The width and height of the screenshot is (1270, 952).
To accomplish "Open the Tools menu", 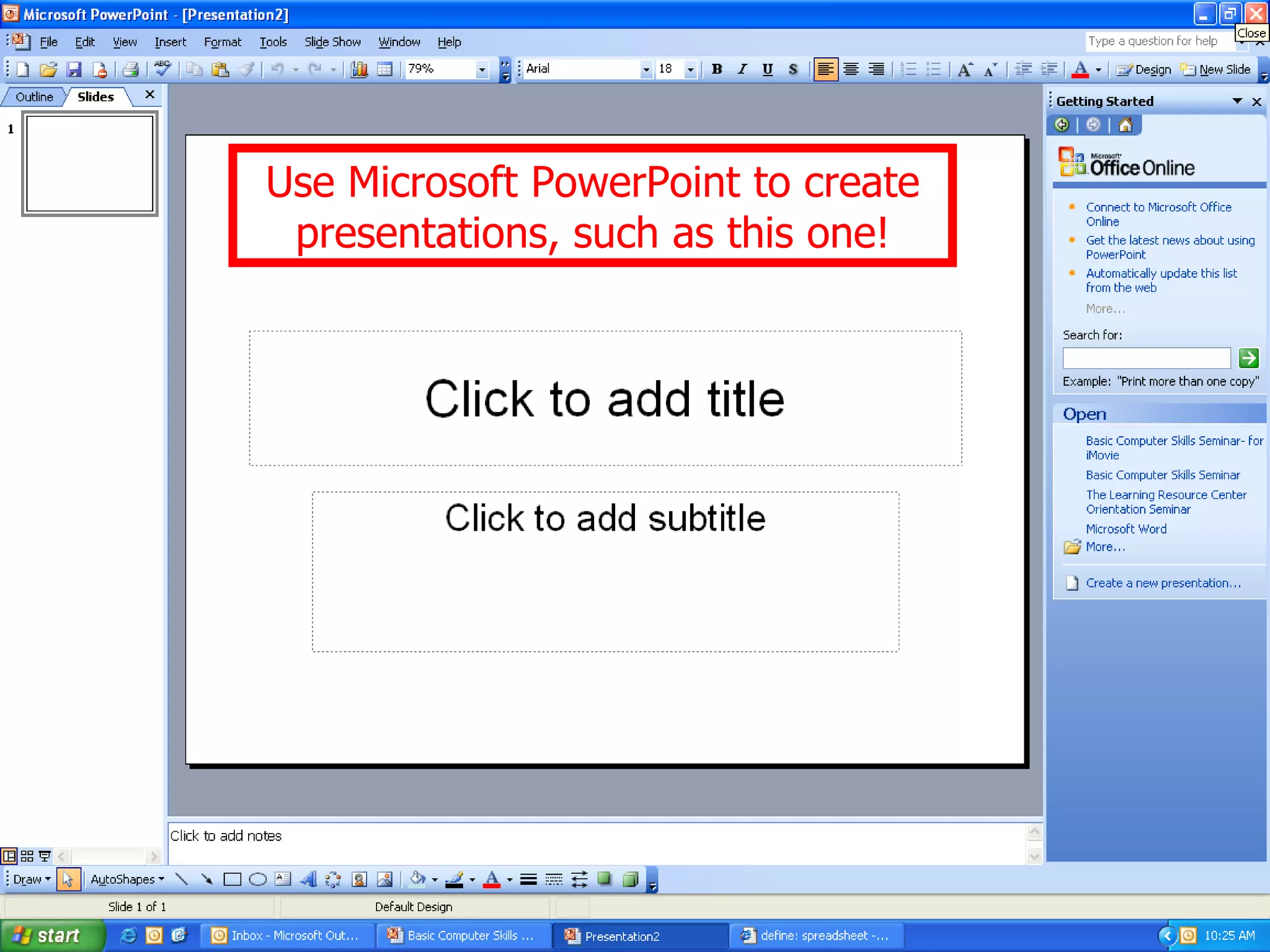I will (x=273, y=42).
